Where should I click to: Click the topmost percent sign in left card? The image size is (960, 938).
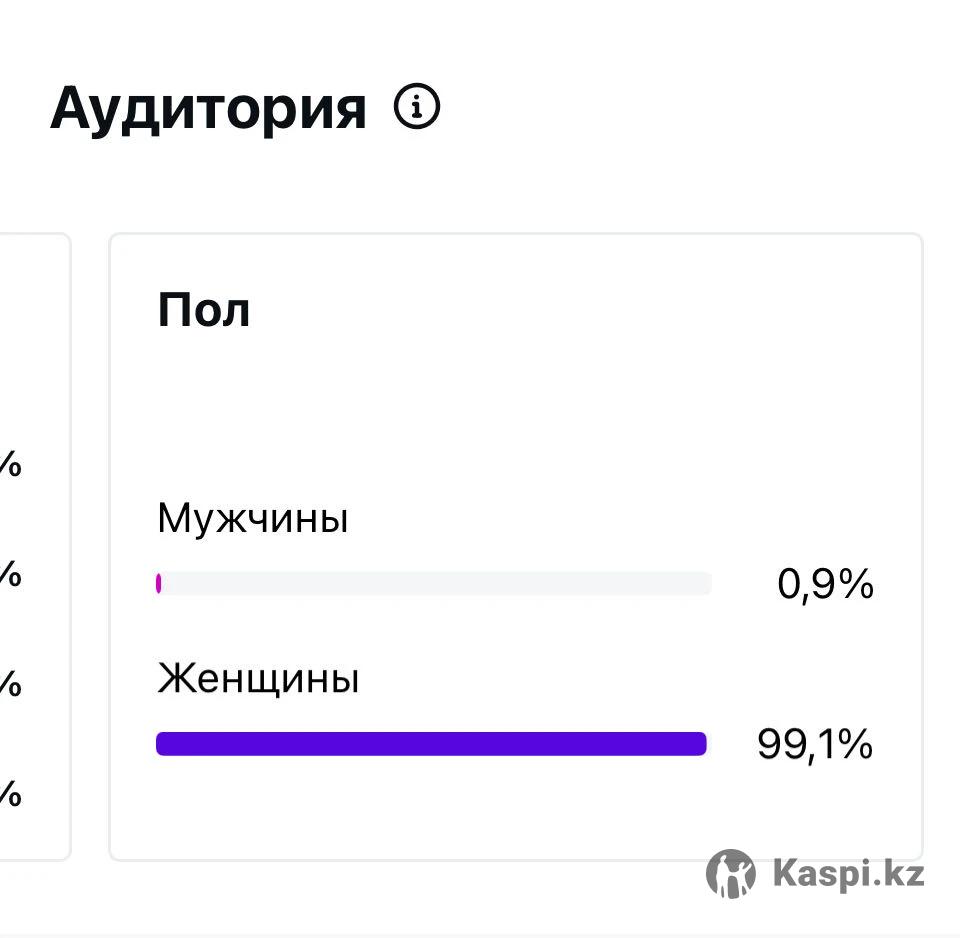tap(11, 466)
